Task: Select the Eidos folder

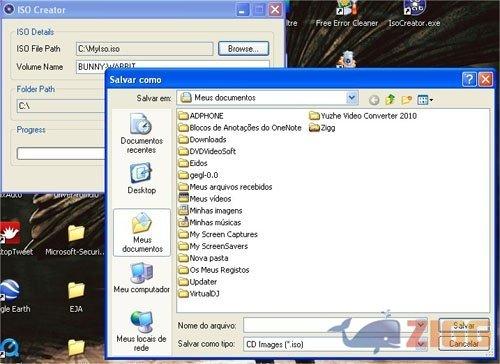Action: coord(193,163)
